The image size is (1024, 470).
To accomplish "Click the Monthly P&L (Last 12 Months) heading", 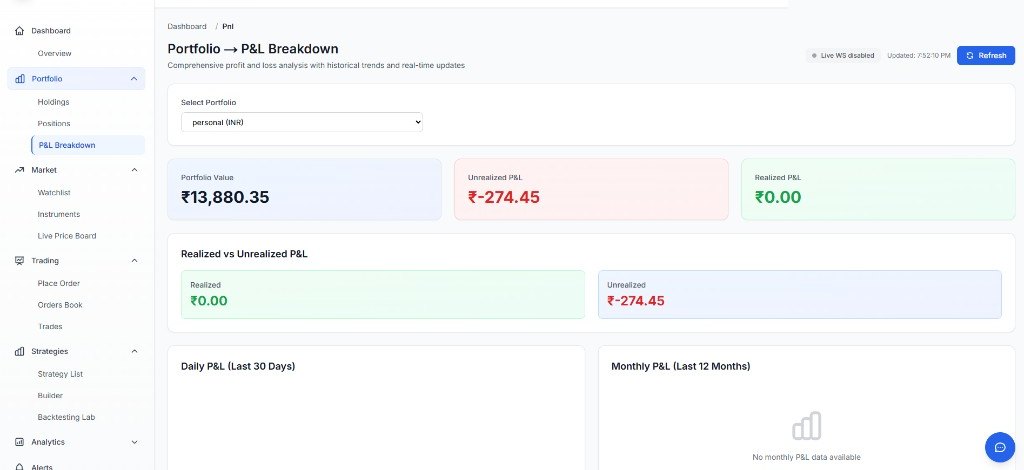I will [680, 366].
